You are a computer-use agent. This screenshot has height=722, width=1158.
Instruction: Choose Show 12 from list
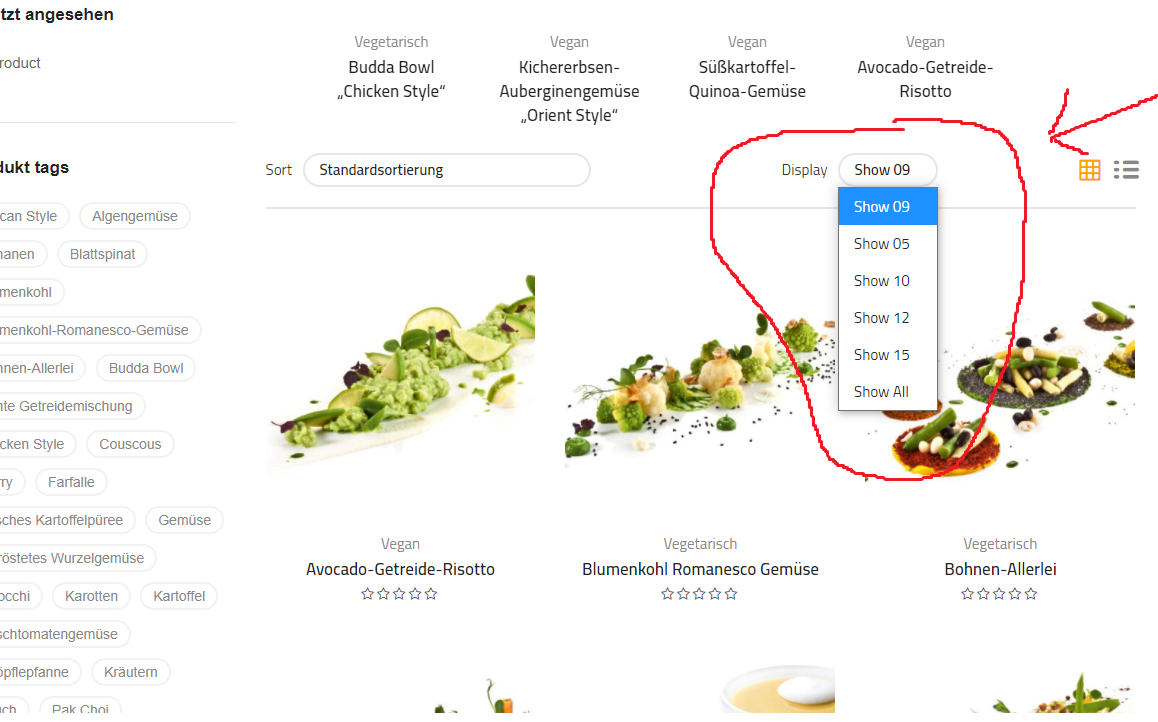point(888,317)
